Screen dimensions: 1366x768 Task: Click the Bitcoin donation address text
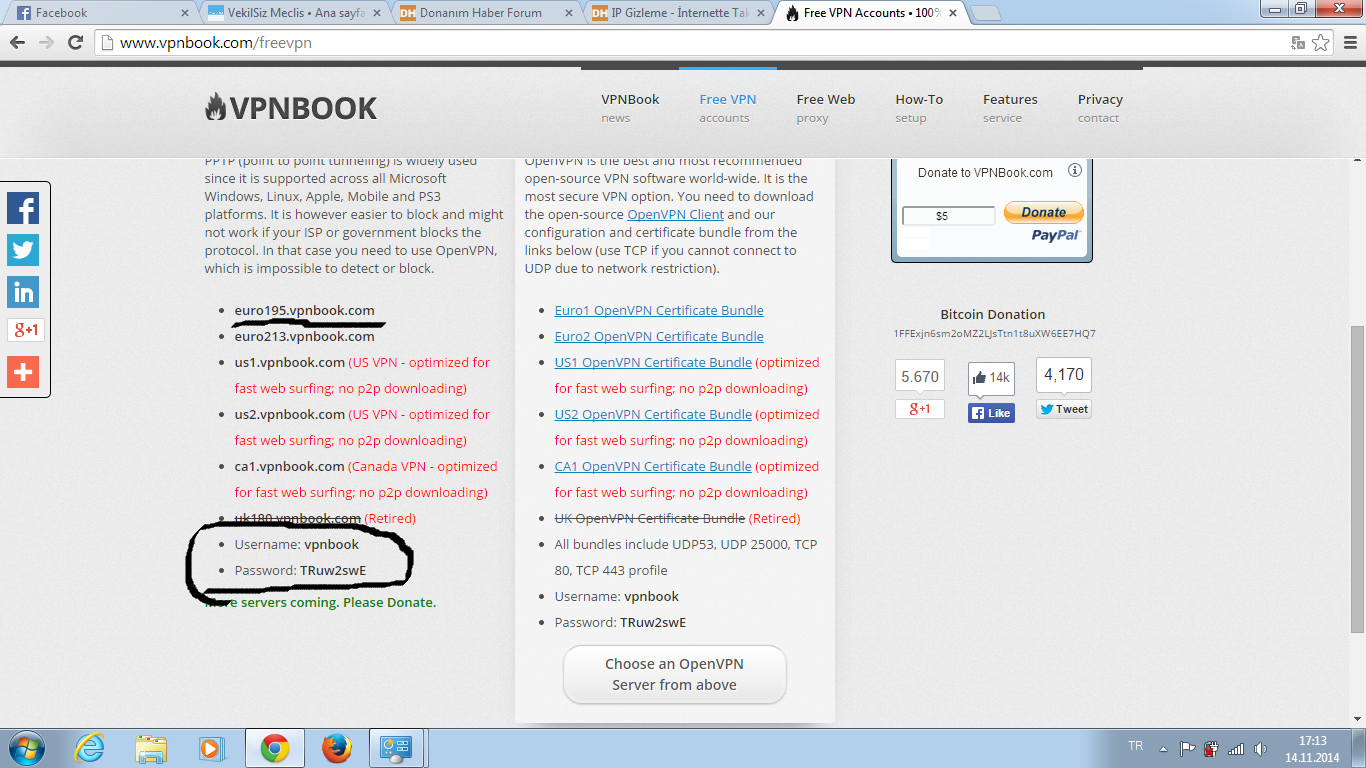(x=994, y=333)
